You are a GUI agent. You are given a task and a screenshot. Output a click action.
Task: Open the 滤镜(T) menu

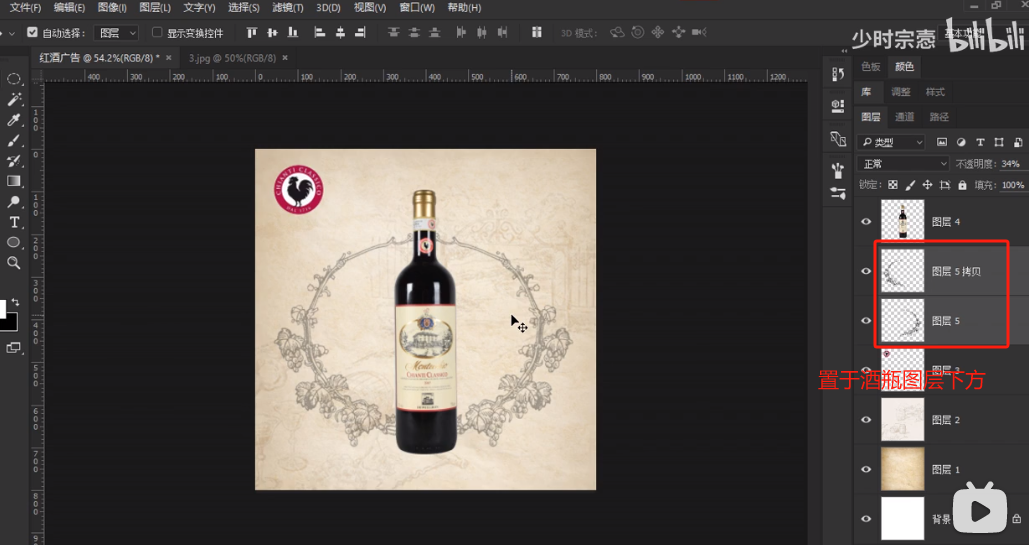pos(287,8)
